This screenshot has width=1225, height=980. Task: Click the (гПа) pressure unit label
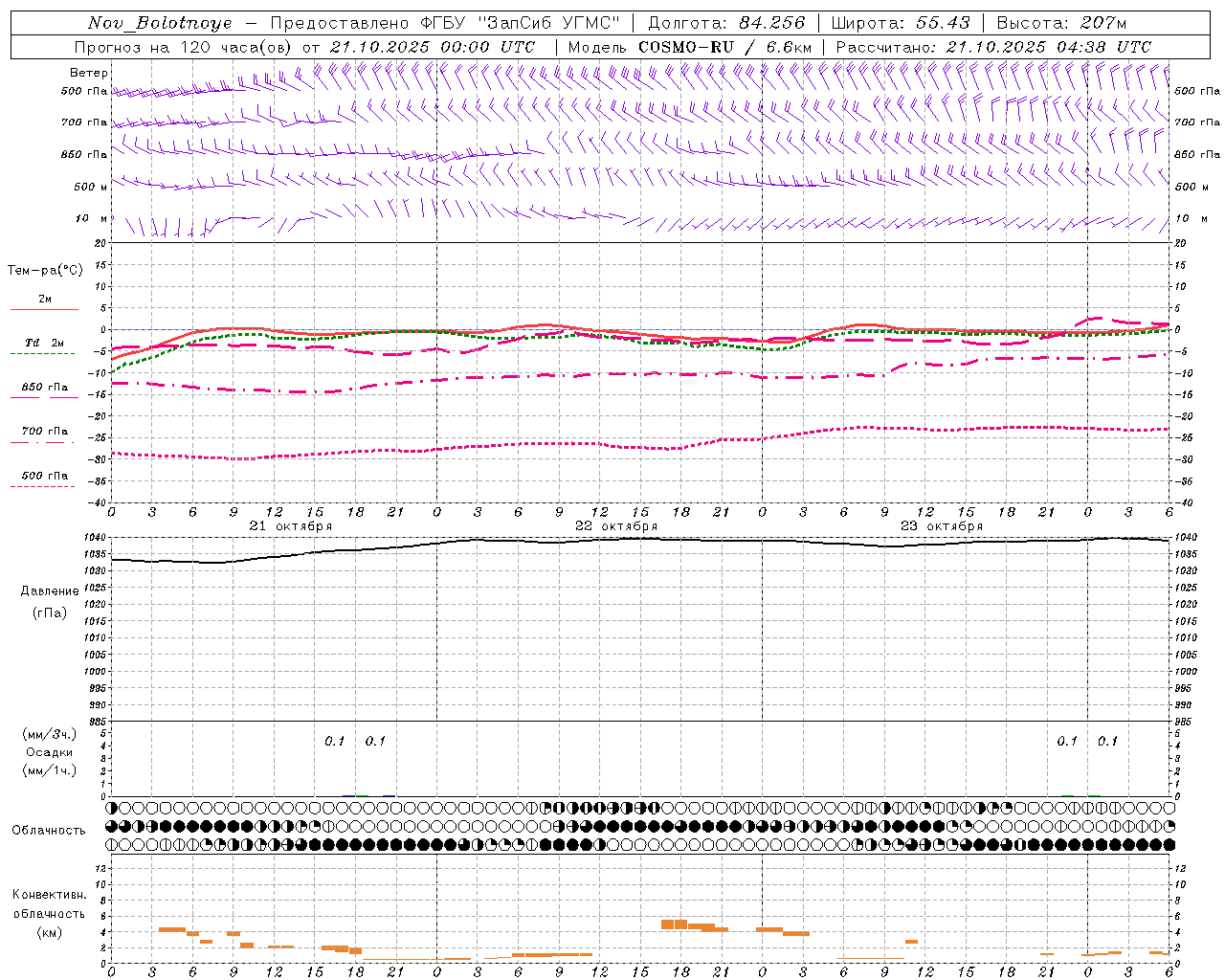click(50, 612)
